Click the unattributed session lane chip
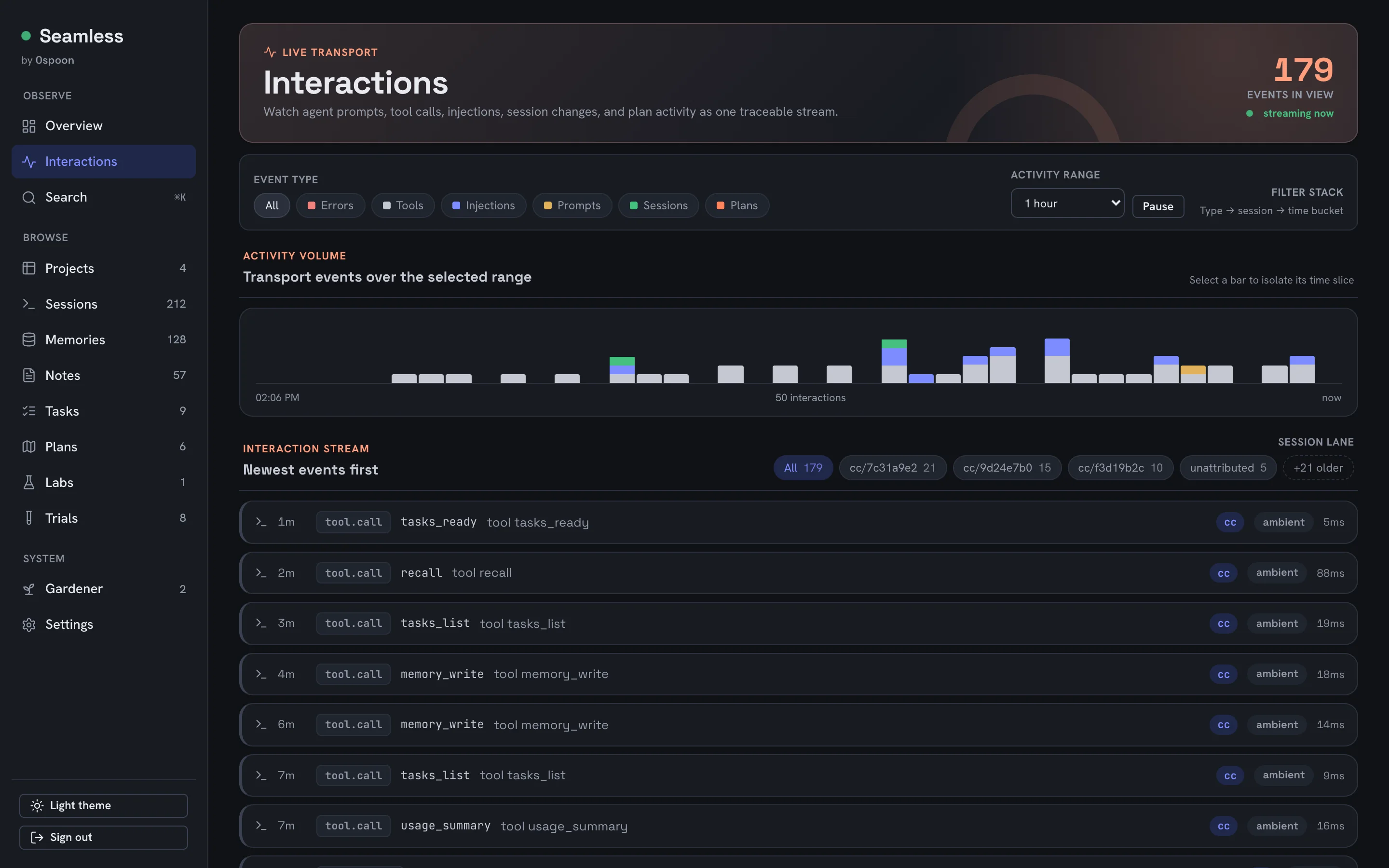The width and height of the screenshot is (1389, 868). click(x=1228, y=468)
